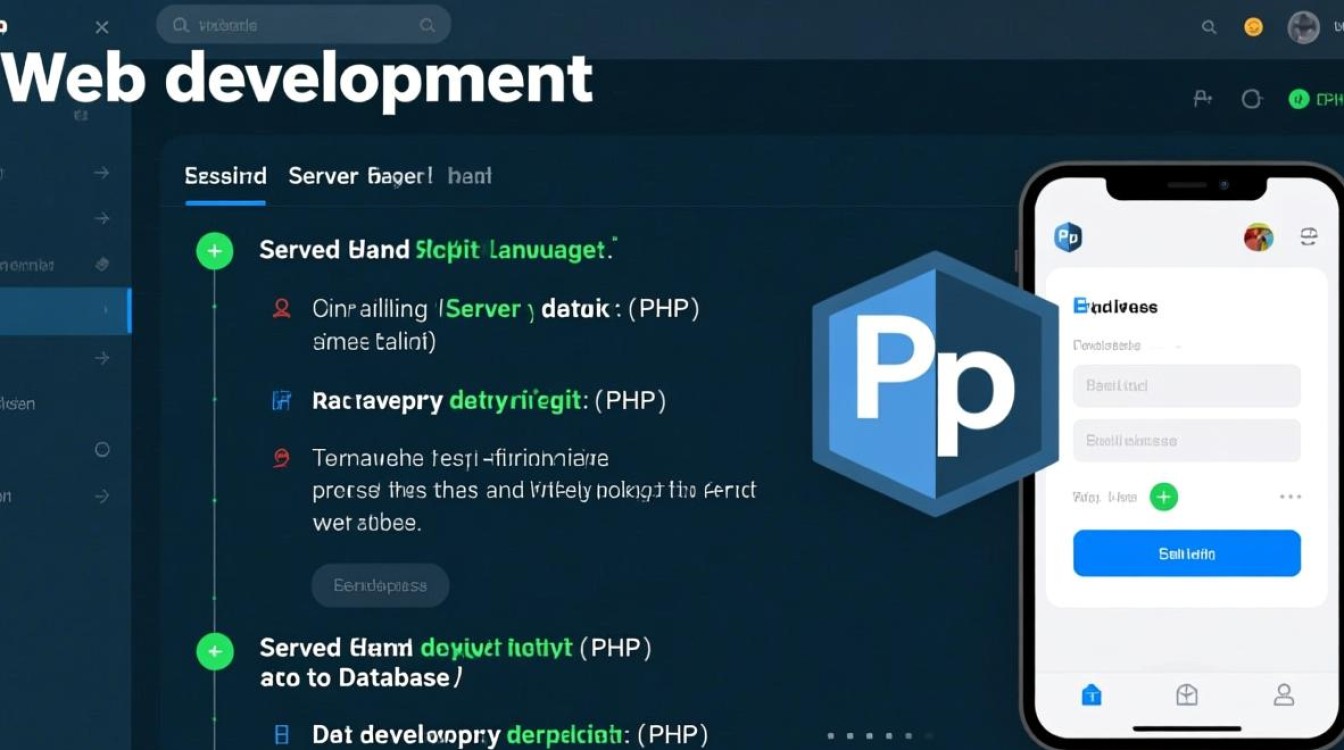Viewport: 1344px width, 750px height.
Task: Close the panel with the X beside search
Action: [x=102, y=27]
